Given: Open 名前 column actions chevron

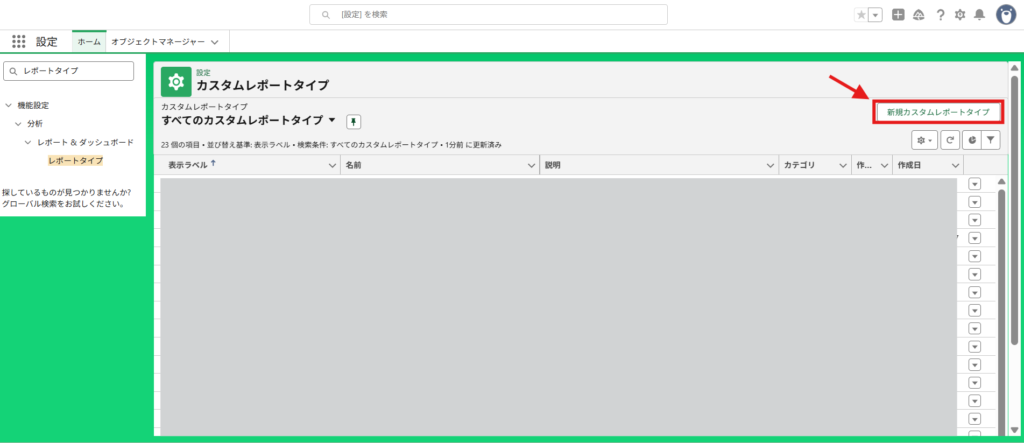Looking at the screenshot, I should coord(532,166).
